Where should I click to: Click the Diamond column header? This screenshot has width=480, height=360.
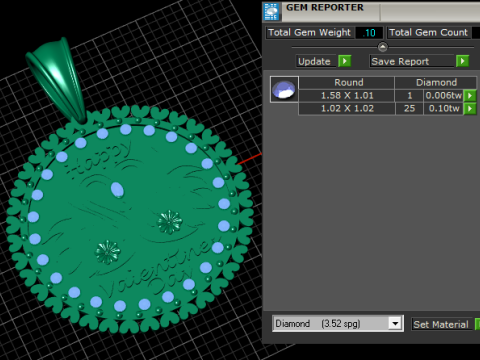tap(436, 83)
